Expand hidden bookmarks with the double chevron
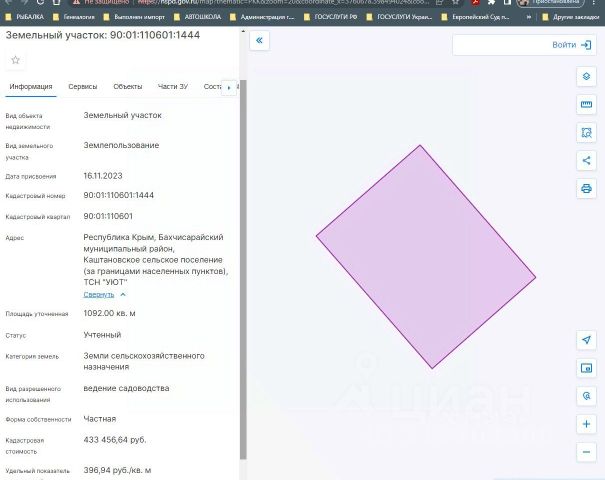This screenshot has height=480, width=605. point(528,17)
